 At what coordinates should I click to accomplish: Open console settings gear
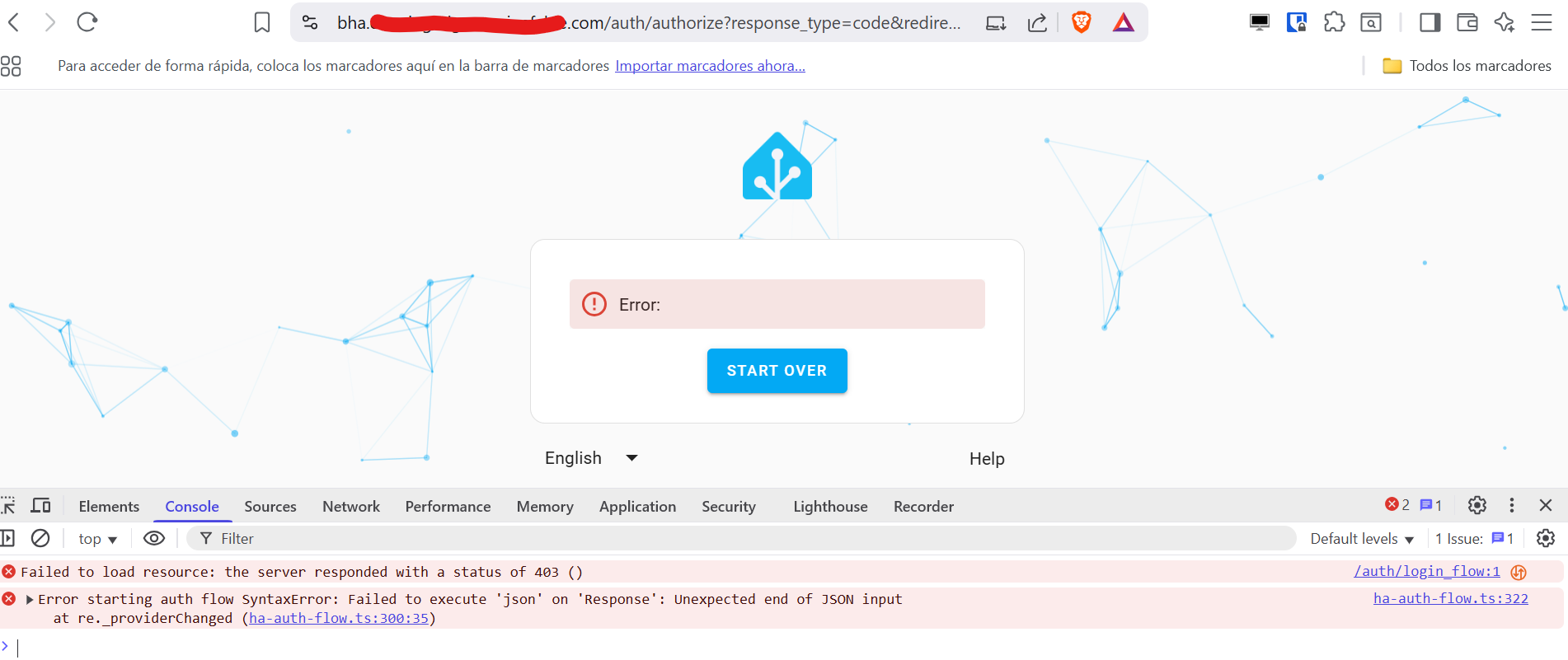(x=1546, y=538)
